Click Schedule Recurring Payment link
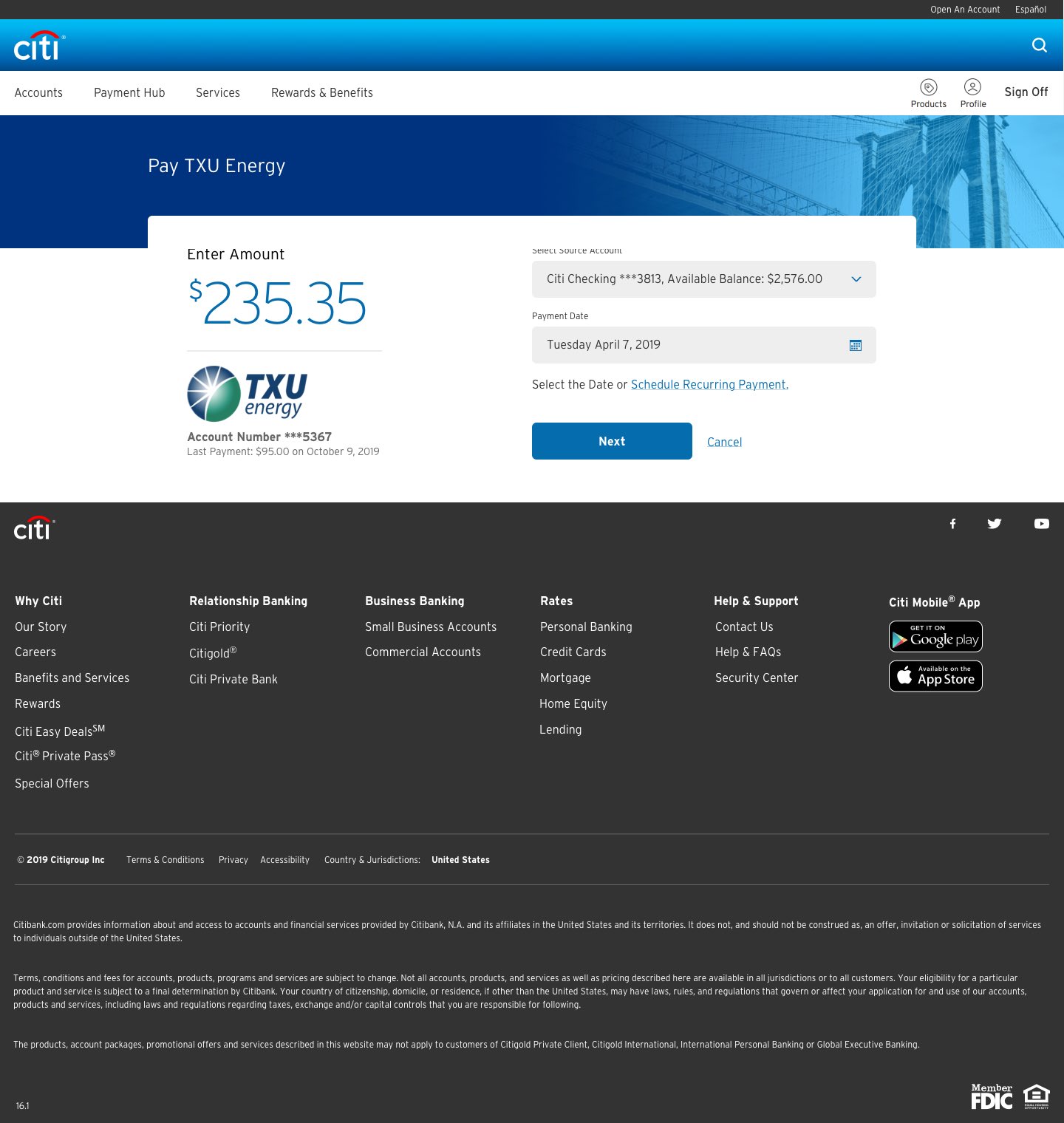 [709, 385]
